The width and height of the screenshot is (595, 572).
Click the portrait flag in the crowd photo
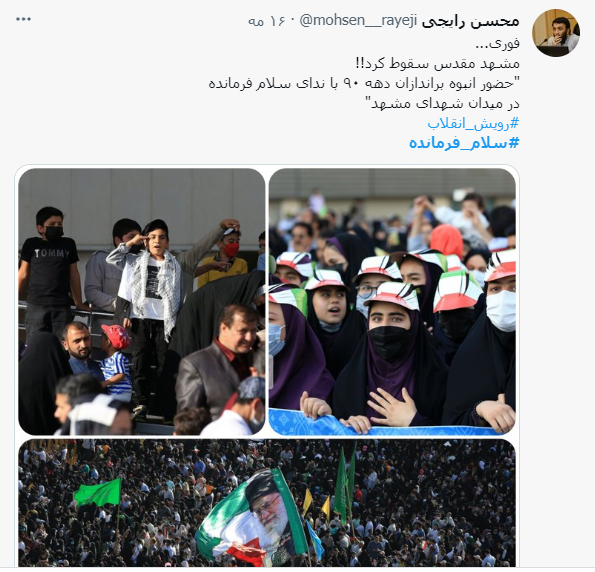pyautogui.click(x=254, y=518)
